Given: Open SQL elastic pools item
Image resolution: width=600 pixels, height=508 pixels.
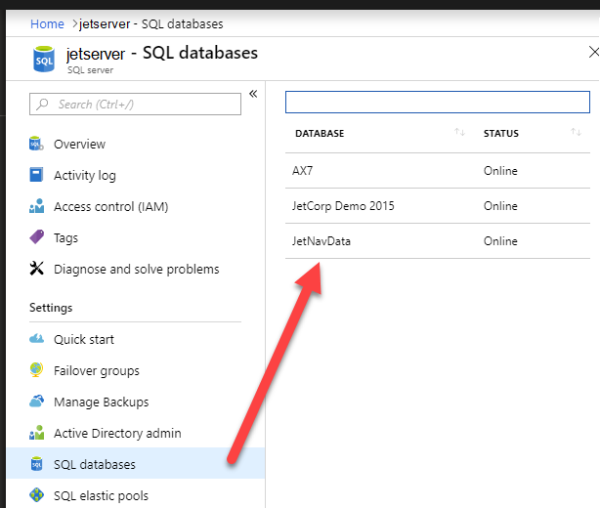Looking at the screenshot, I should click(101, 496).
